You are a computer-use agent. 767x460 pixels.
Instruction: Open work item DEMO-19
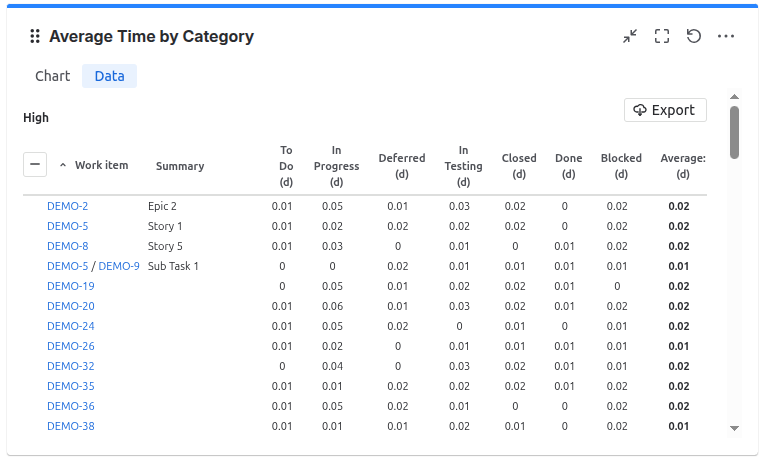pos(71,286)
